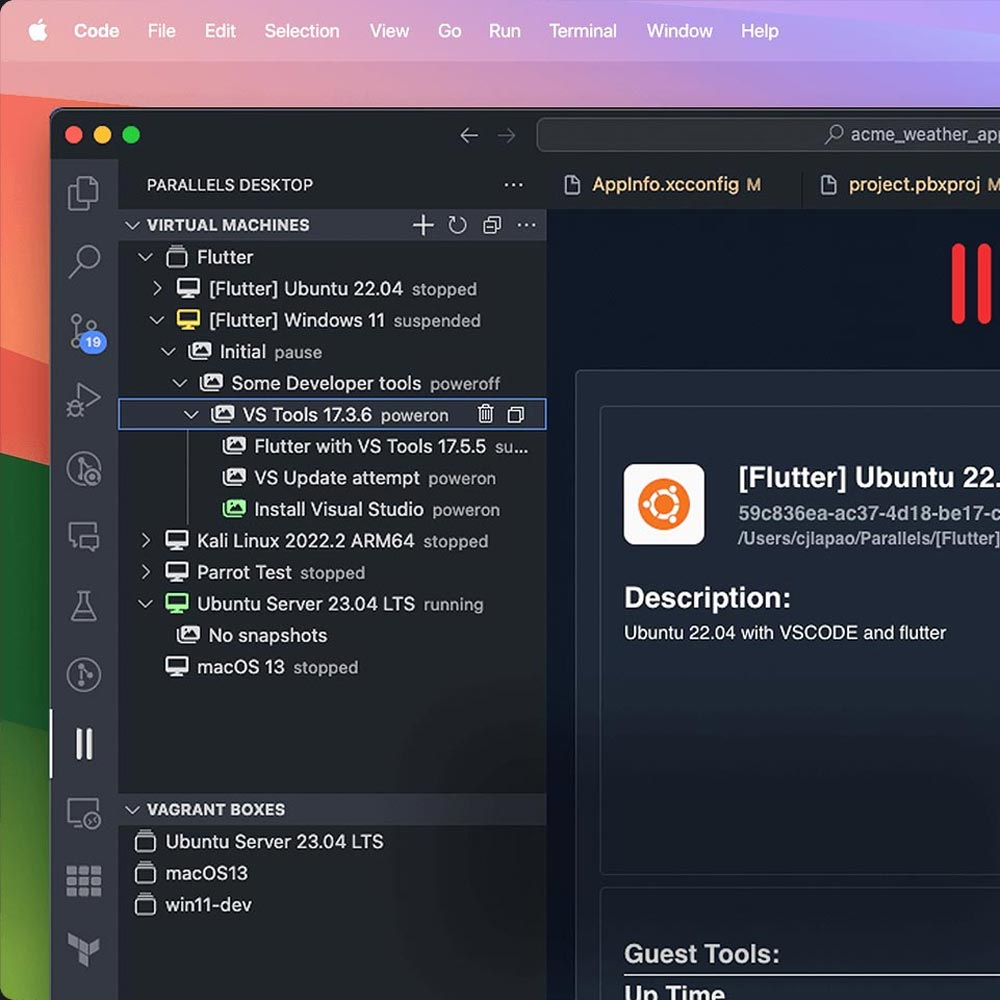Collapse all items in Virtual Machines panel
The height and width of the screenshot is (1000, 1000).
[491, 225]
